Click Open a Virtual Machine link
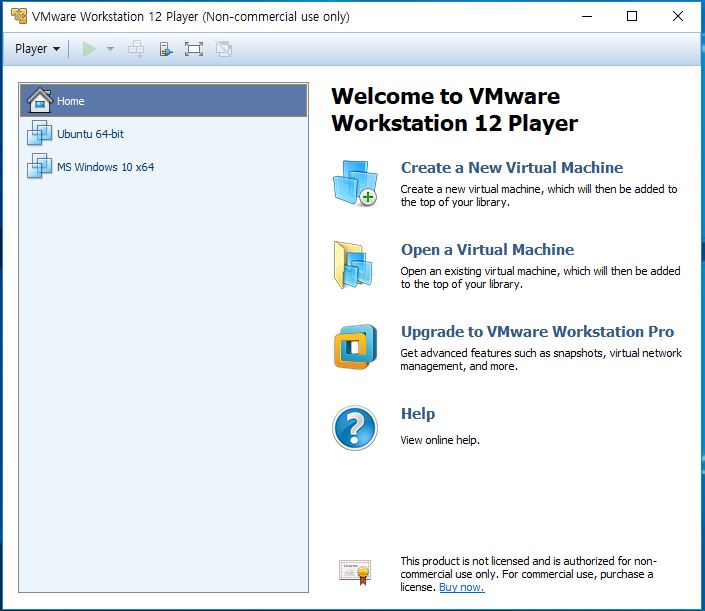This screenshot has width=705, height=611. click(x=487, y=250)
